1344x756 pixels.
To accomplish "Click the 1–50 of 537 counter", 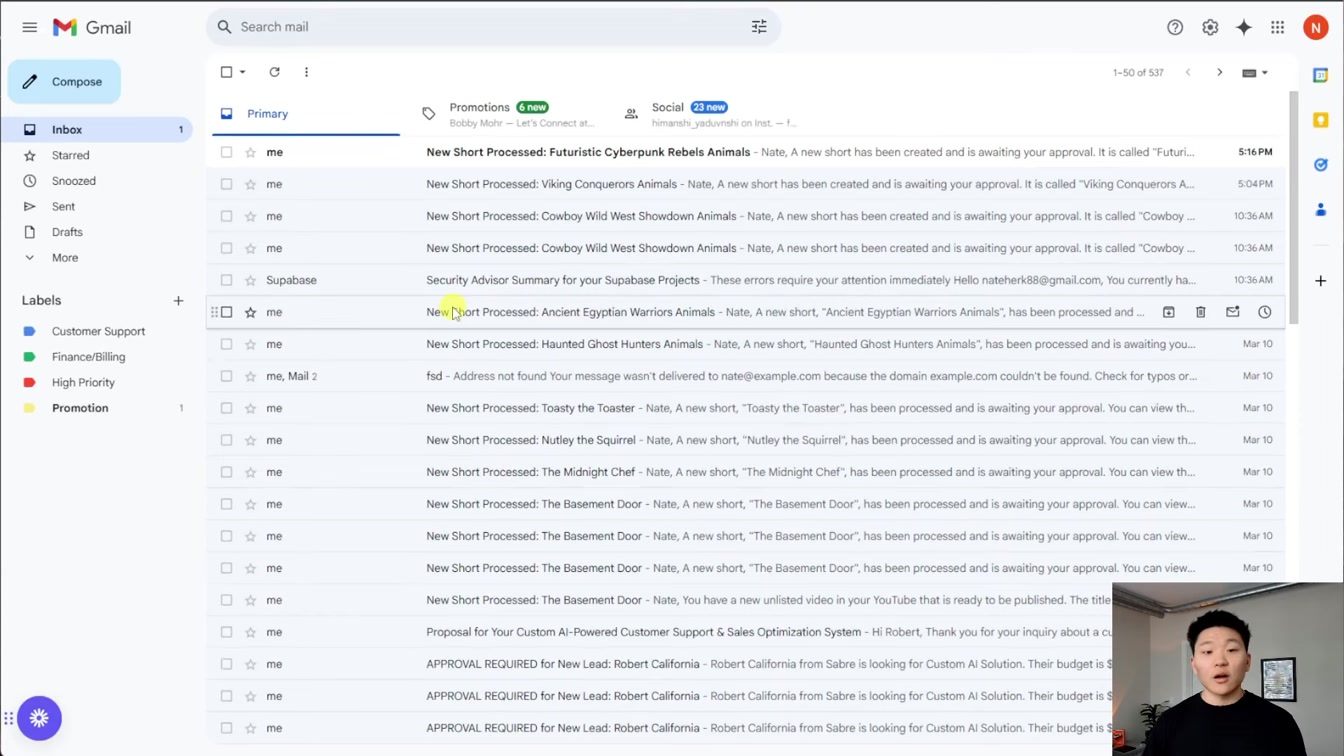I will (x=1138, y=72).
